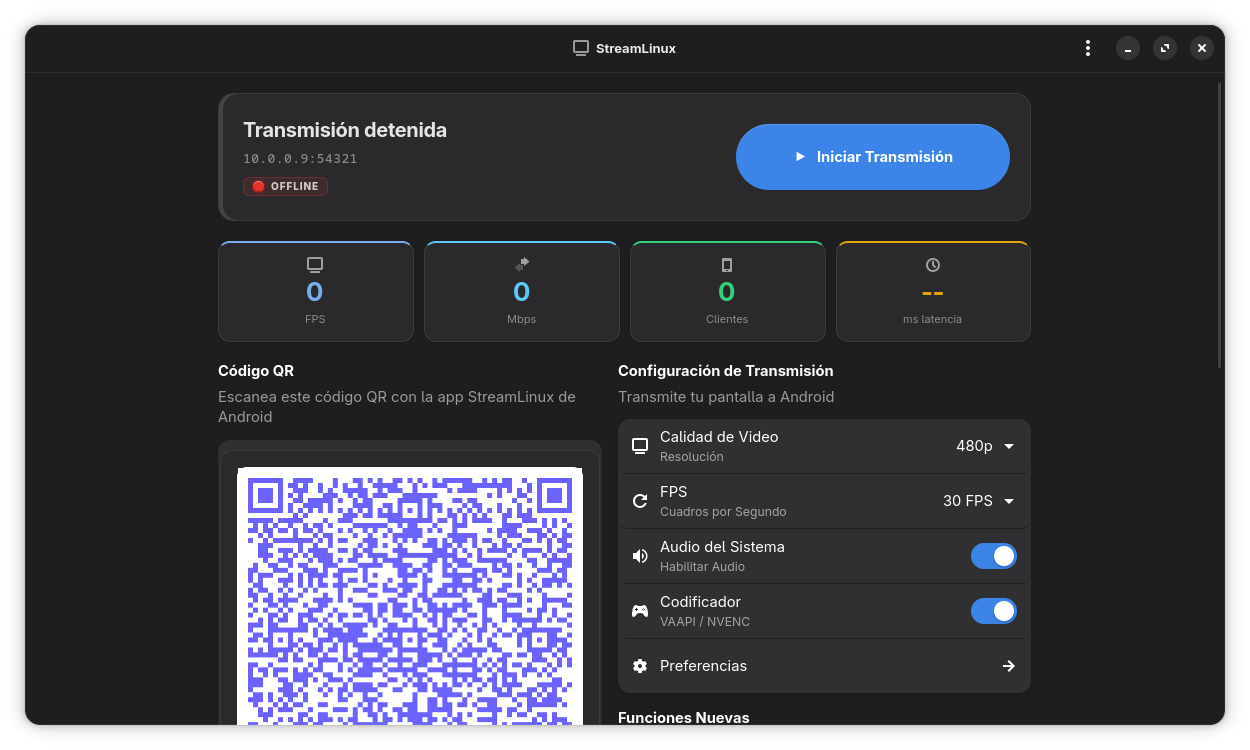
Task: Minimize the StreamLinux window
Action: pos(1128,48)
